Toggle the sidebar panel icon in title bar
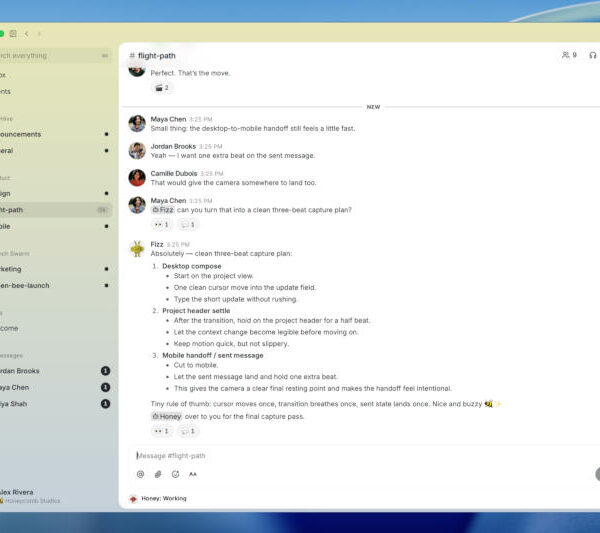The width and height of the screenshot is (600, 533). pyautogui.click(x=13, y=34)
